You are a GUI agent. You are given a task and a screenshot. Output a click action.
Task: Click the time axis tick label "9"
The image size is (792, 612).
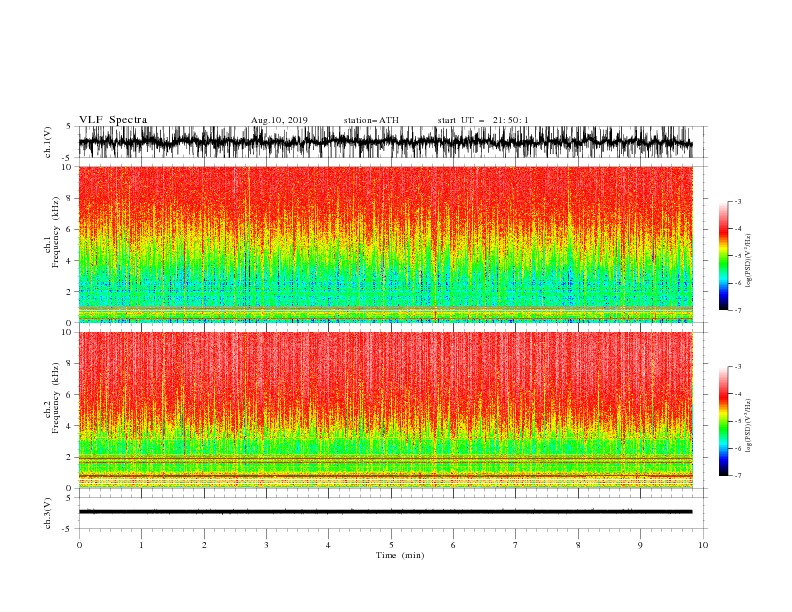[640, 545]
